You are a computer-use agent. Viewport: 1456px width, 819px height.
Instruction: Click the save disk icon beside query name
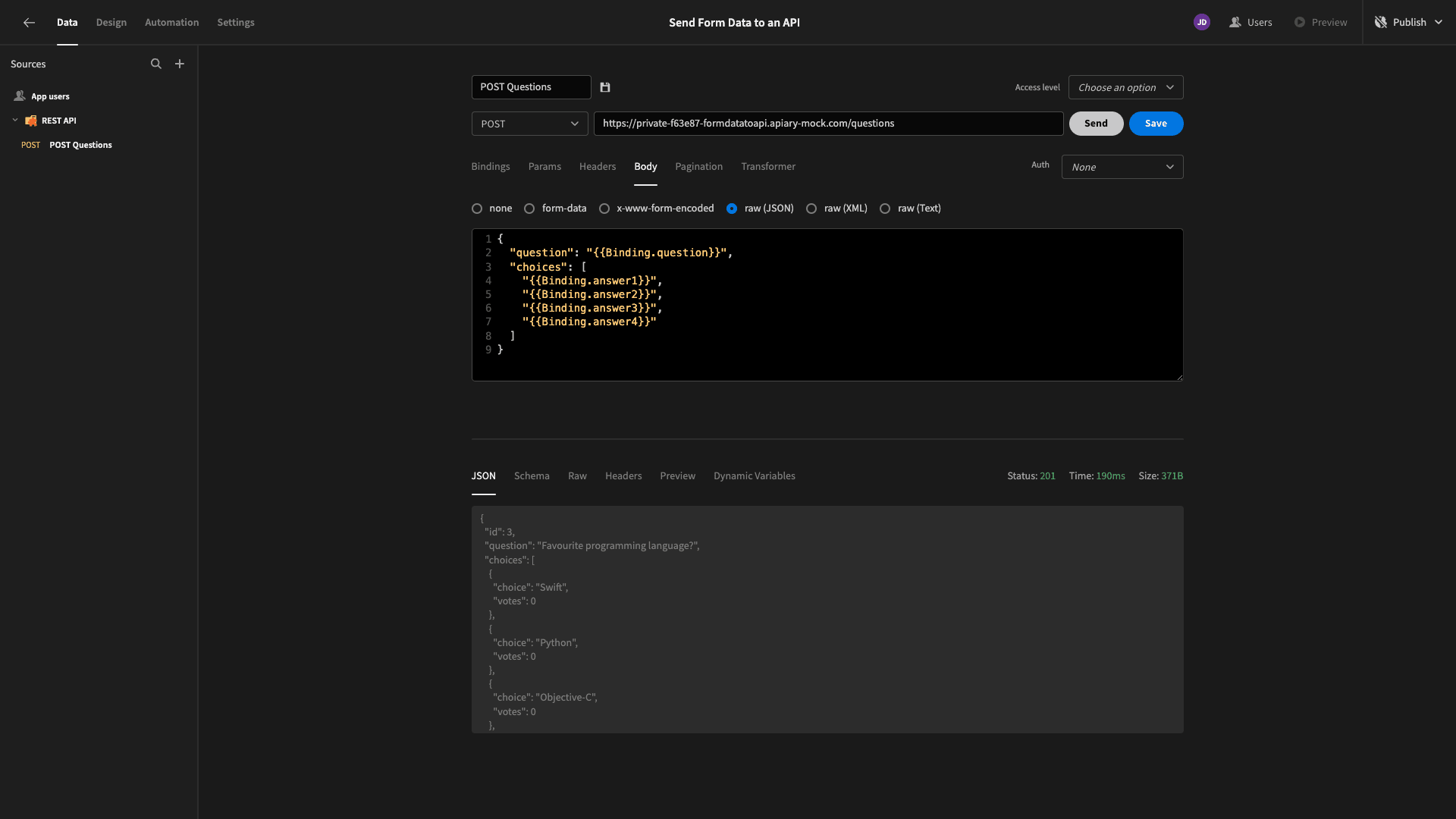pyautogui.click(x=605, y=87)
